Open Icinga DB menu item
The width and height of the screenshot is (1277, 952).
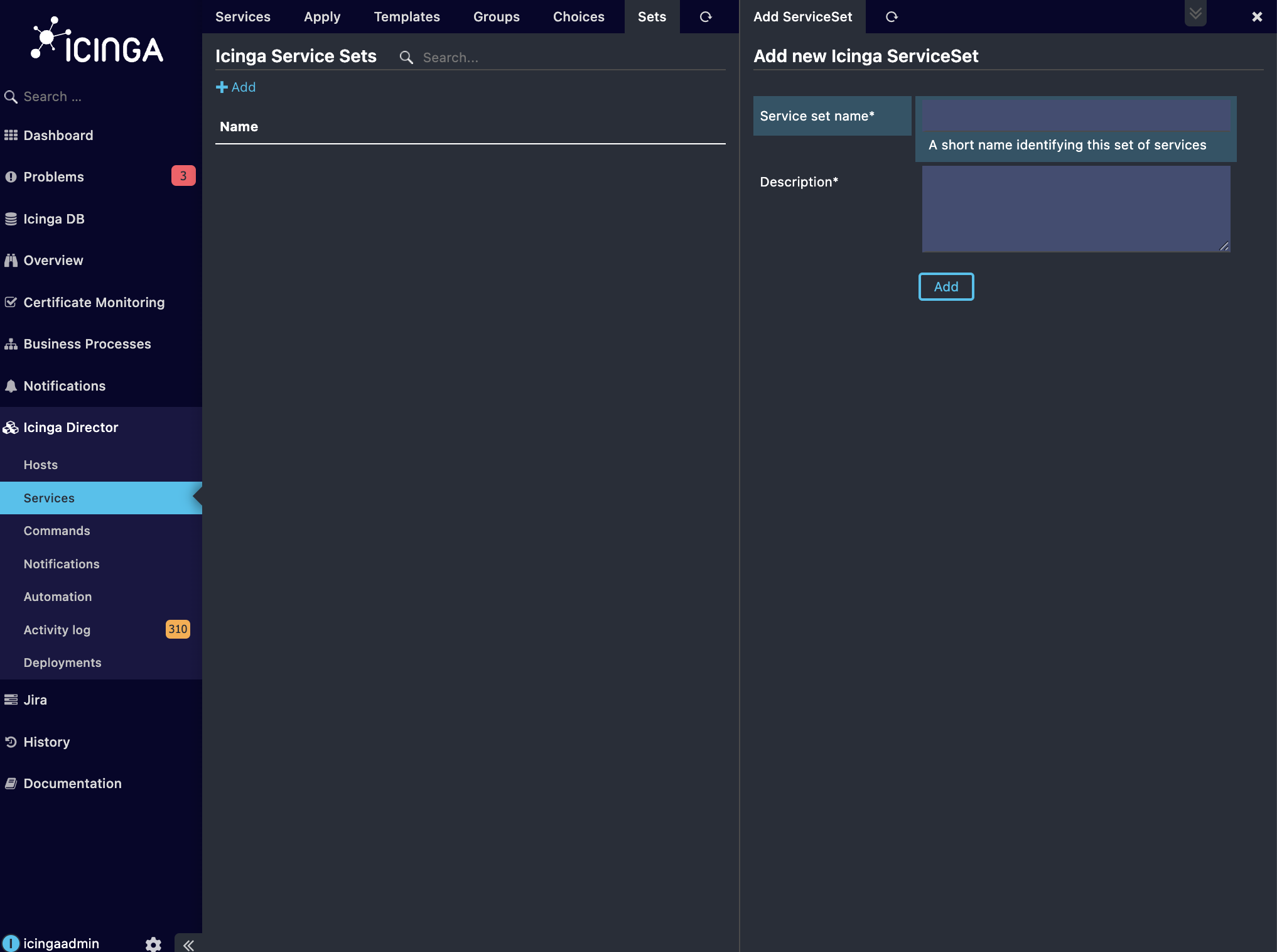[x=101, y=219]
